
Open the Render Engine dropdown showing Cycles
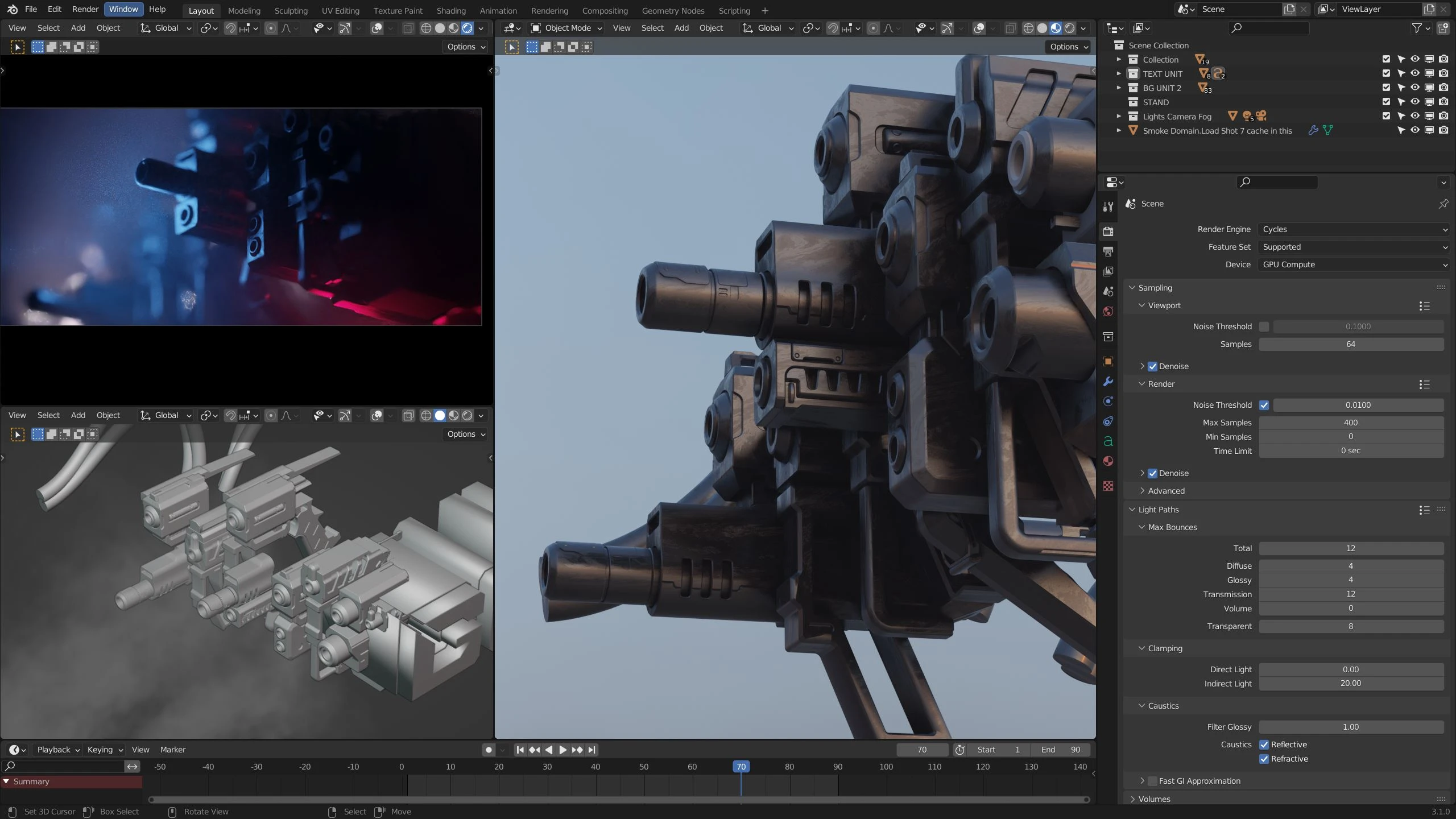click(1354, 229)
